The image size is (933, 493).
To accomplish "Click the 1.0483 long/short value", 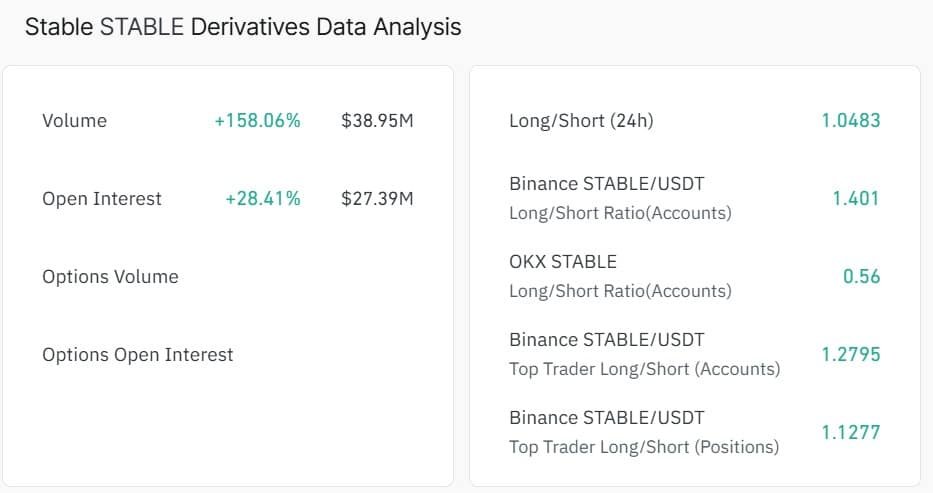I will pos(851,121).
